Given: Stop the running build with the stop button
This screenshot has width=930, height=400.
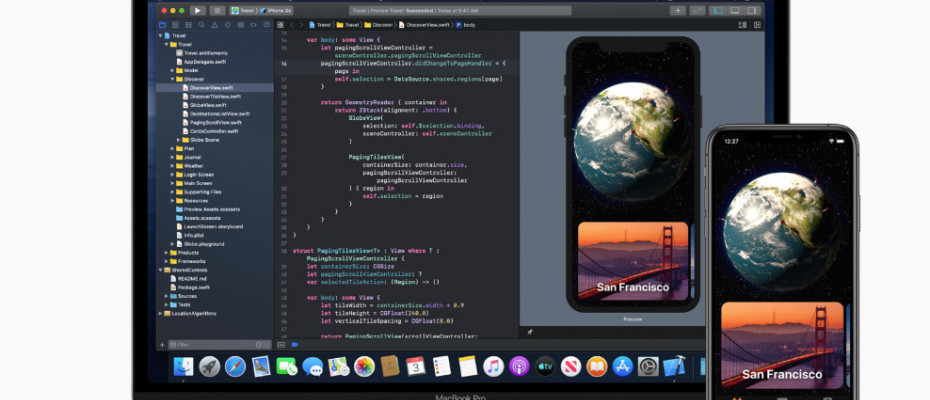Looking at the screenshot, I should point(217,11).
